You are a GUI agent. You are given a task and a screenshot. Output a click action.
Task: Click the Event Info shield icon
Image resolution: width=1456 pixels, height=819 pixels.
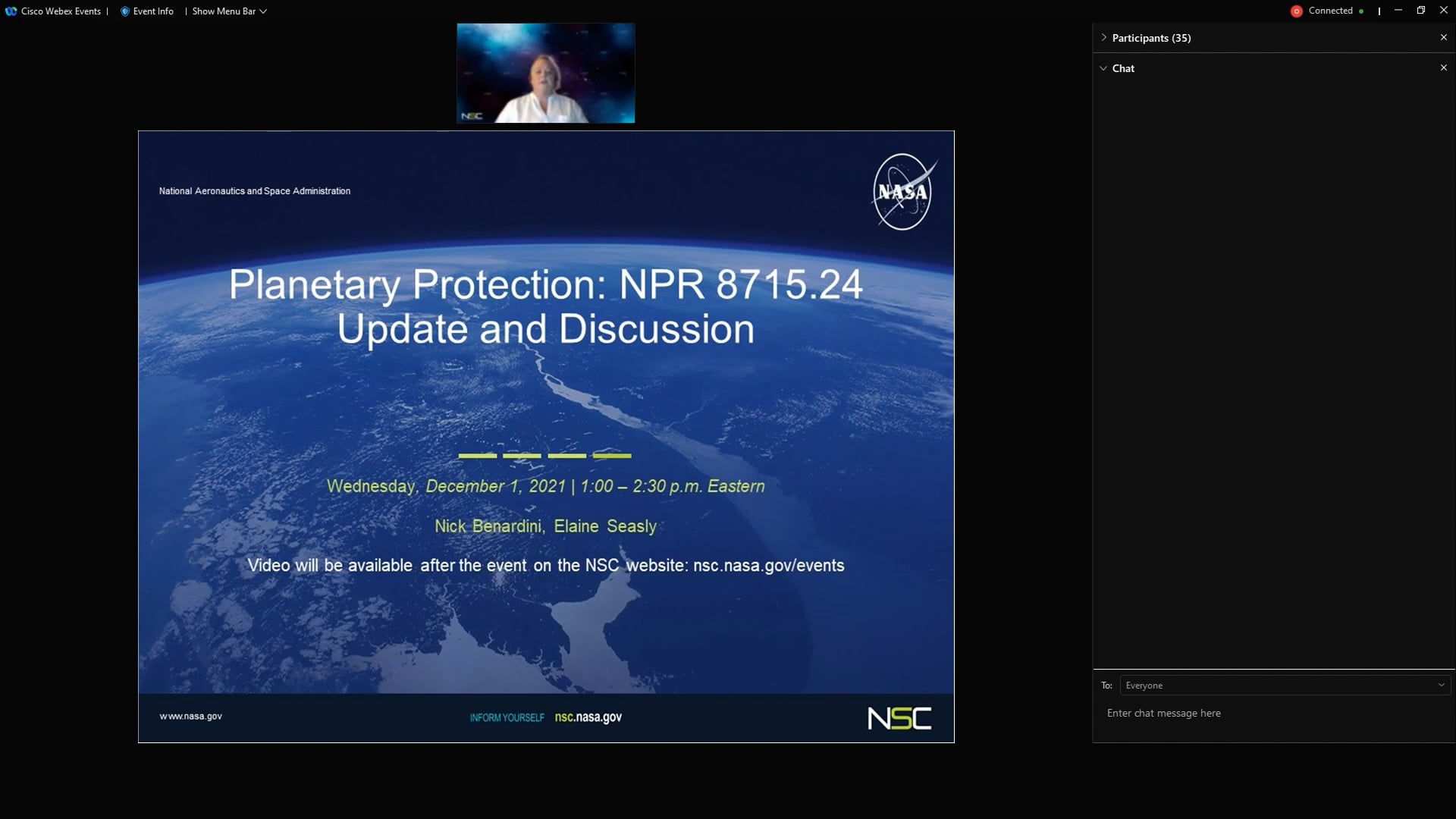coord(125,11)
